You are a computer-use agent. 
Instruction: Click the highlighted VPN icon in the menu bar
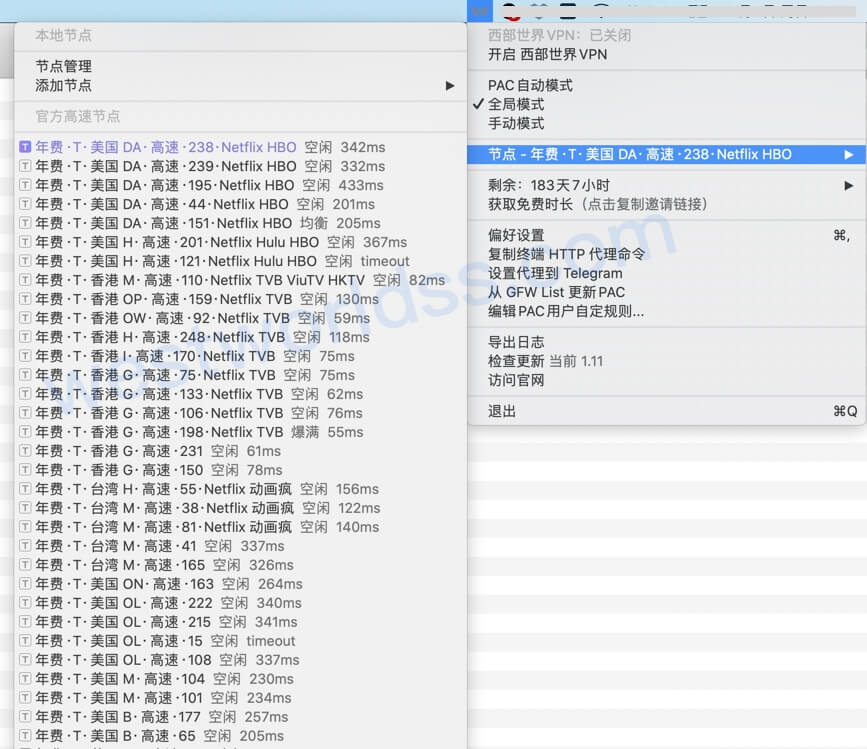[x=480, y=11]
